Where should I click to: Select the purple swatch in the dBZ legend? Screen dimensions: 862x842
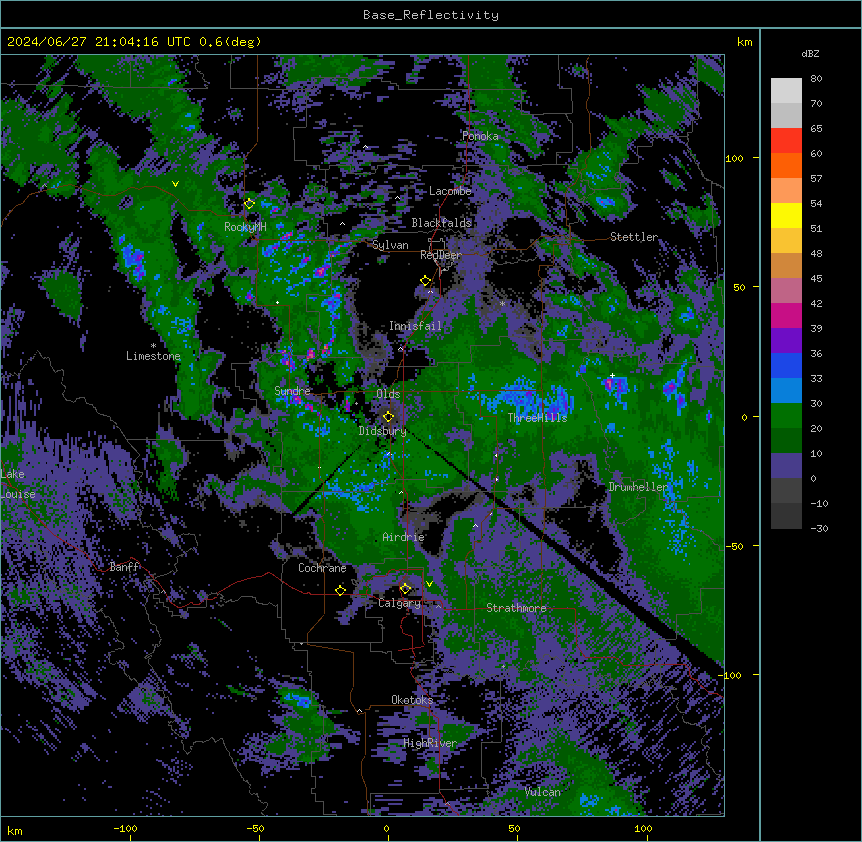coord(786,341)
